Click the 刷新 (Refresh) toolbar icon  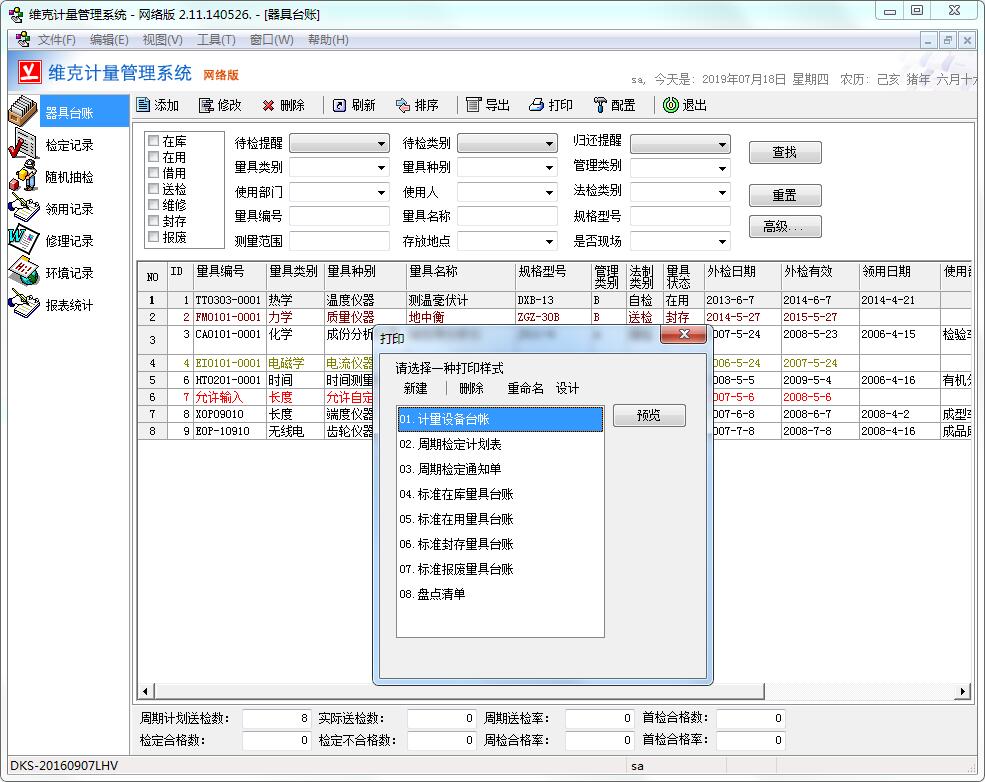[339, 105]
